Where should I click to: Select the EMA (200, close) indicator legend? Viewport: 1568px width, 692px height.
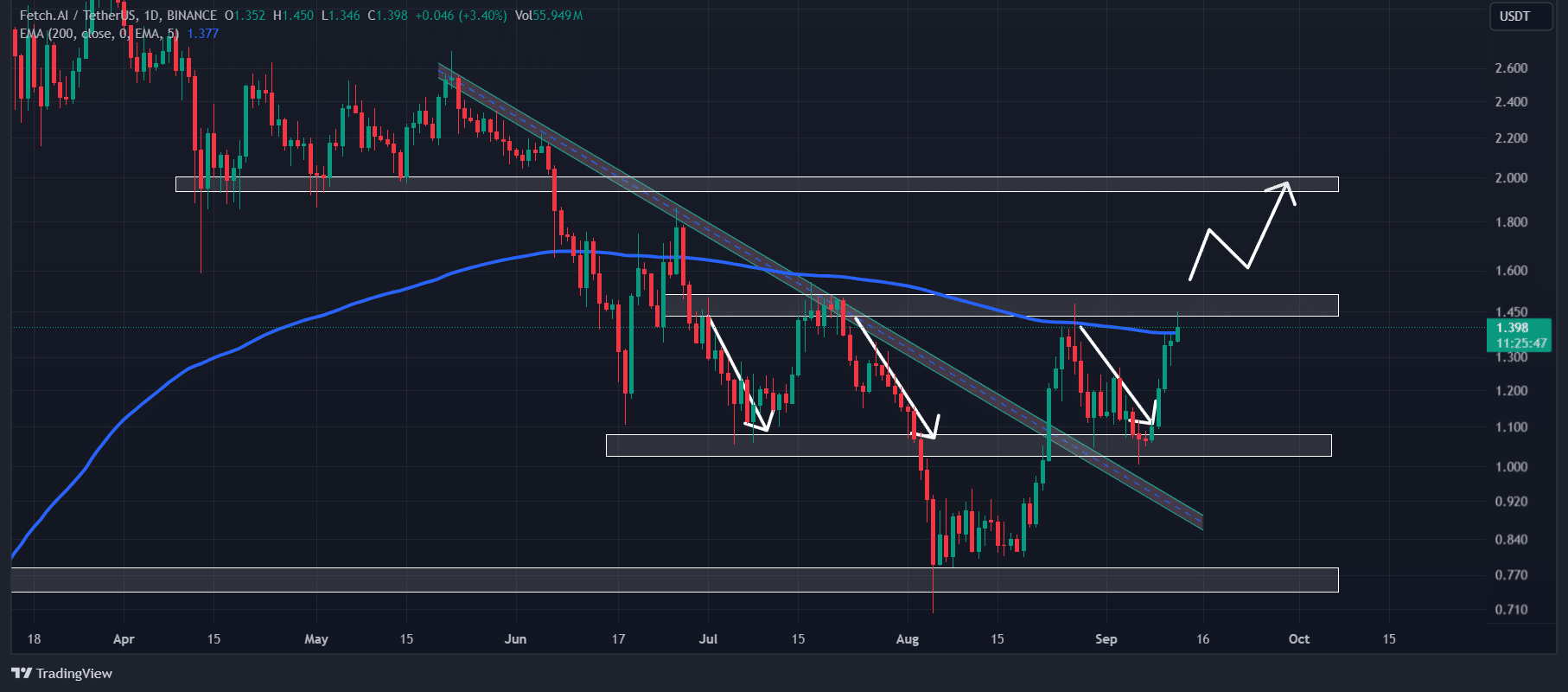[x=99, y=34]
